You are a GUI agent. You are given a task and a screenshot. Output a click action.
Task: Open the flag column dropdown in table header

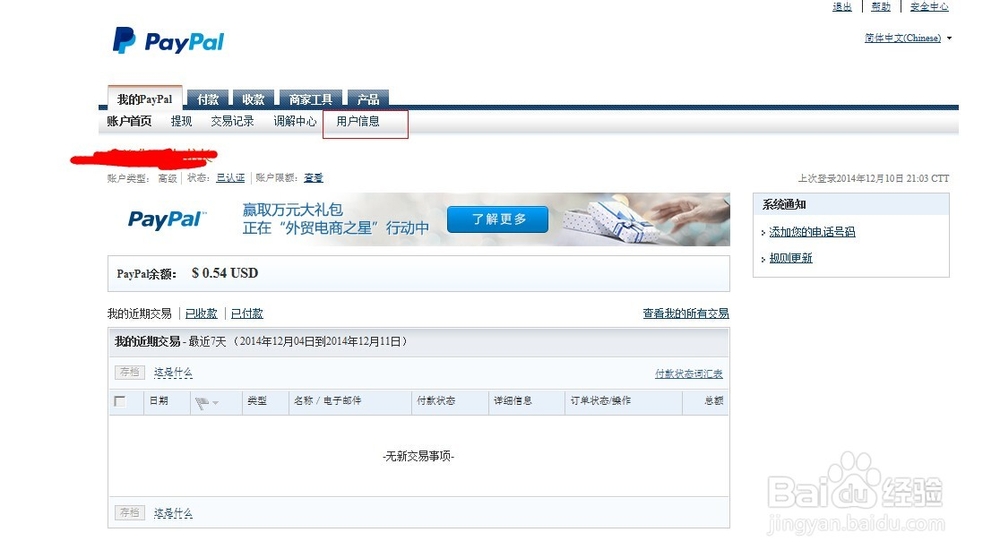(x=207, y=402)
